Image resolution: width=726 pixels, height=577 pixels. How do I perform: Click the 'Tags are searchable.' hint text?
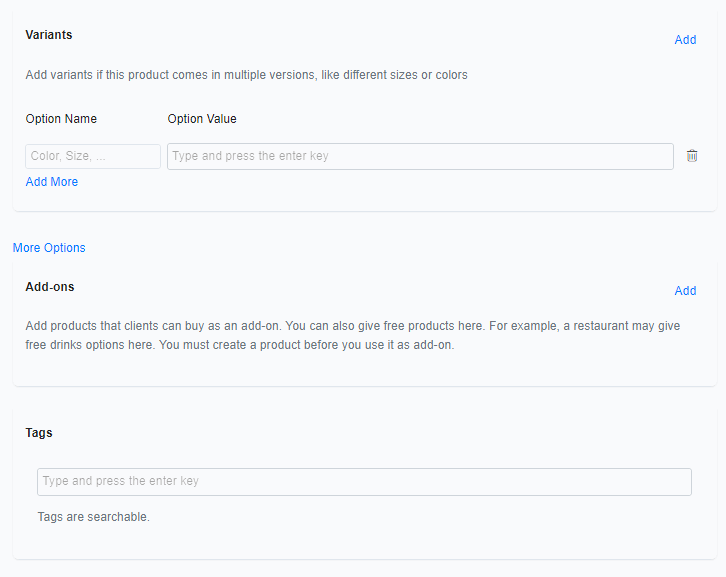tap(93, 517)
